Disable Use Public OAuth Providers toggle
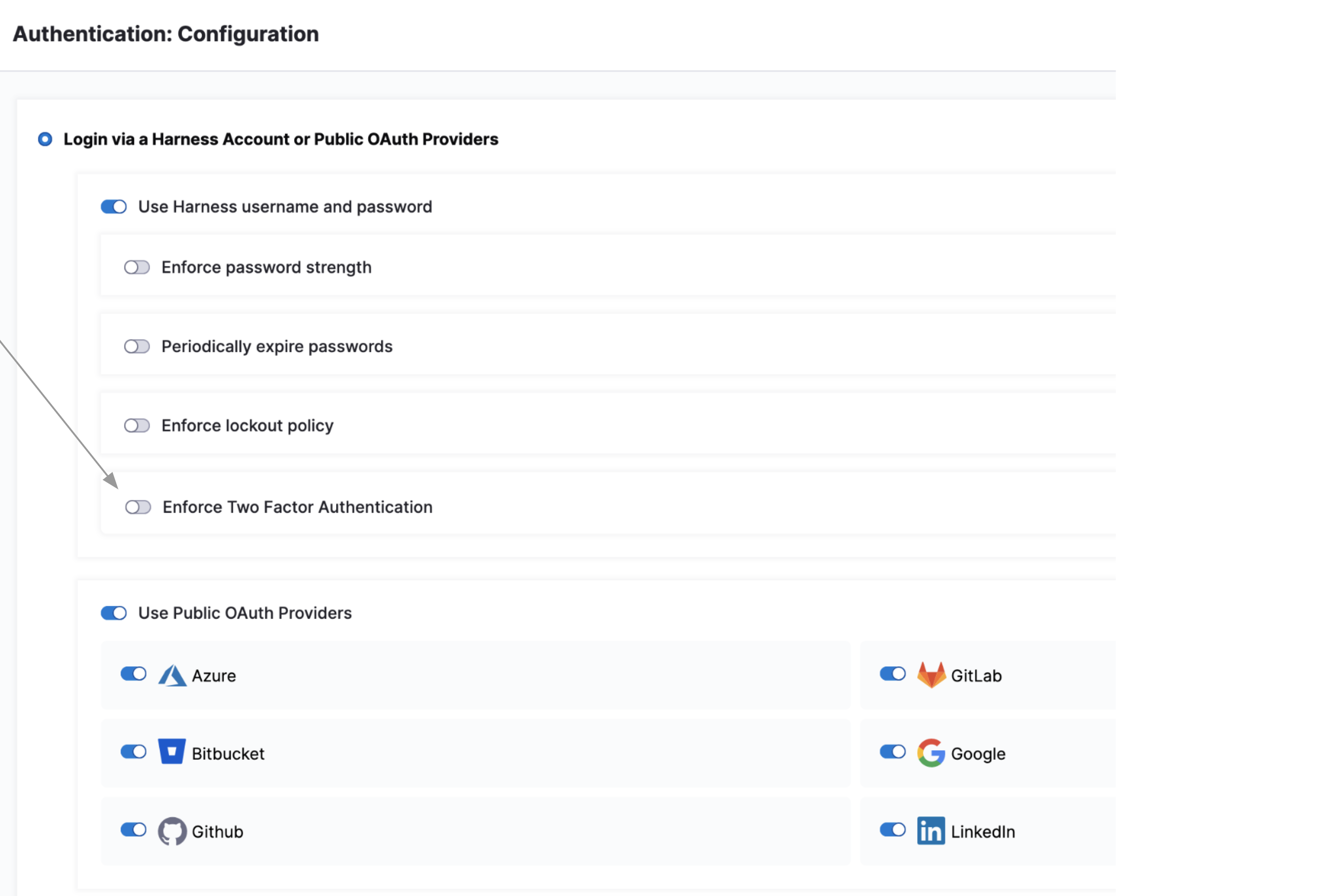 pos(114,612)
